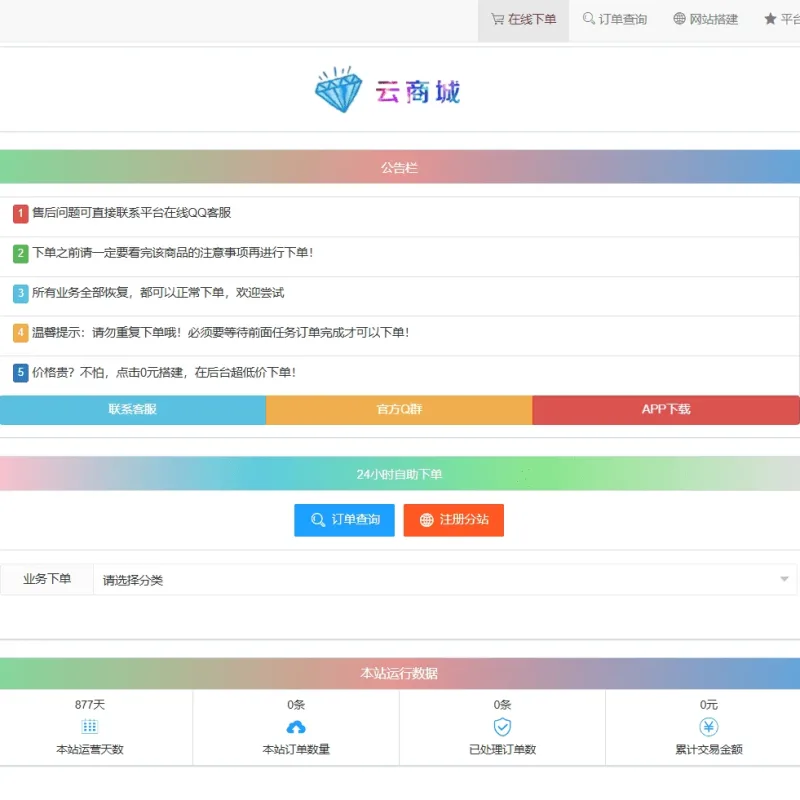Click the magnifier icon beside 订单查询 in navigation
This screenshot has width=800, height=800.
588,19
